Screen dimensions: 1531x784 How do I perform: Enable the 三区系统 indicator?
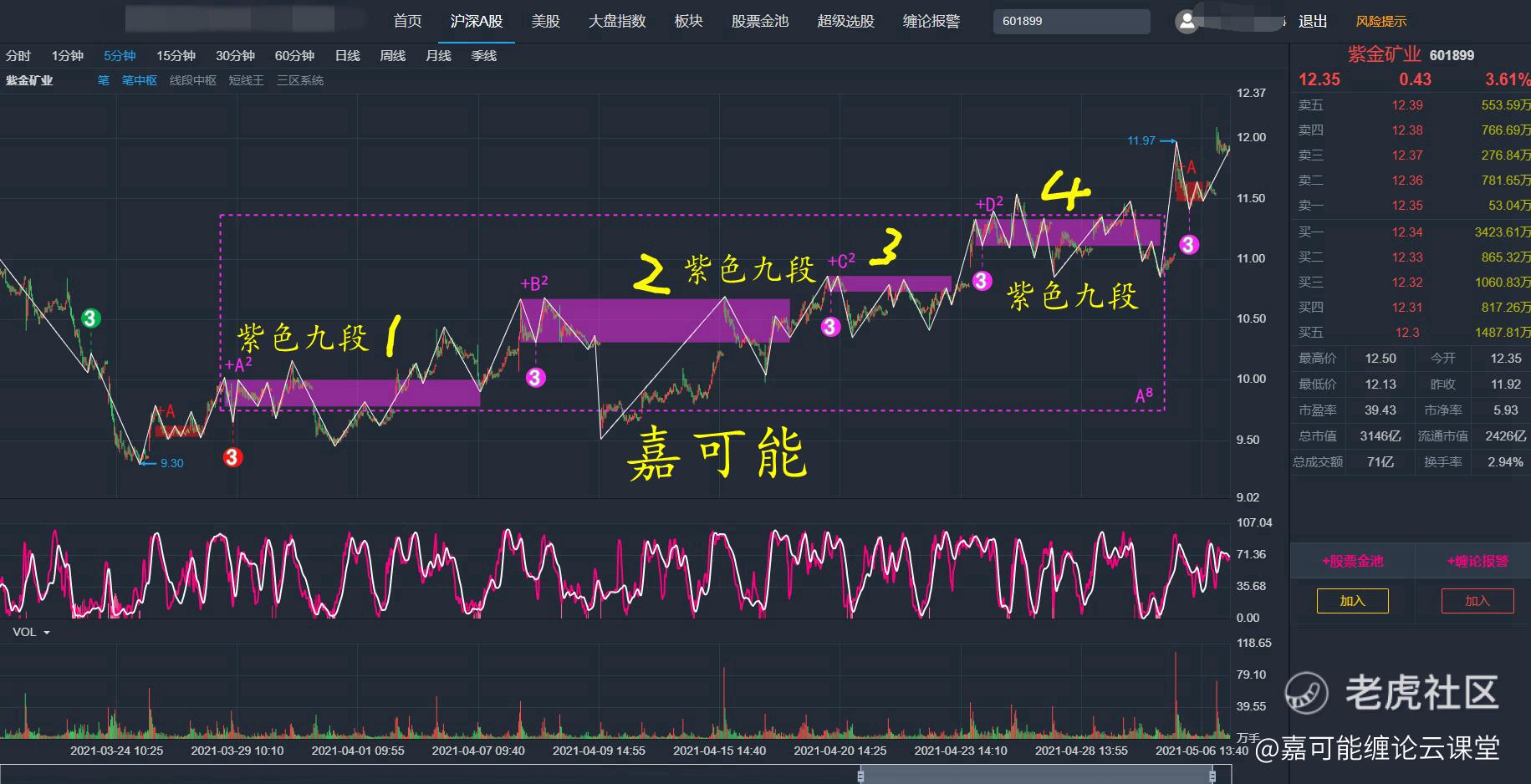(x=300, y=80)
